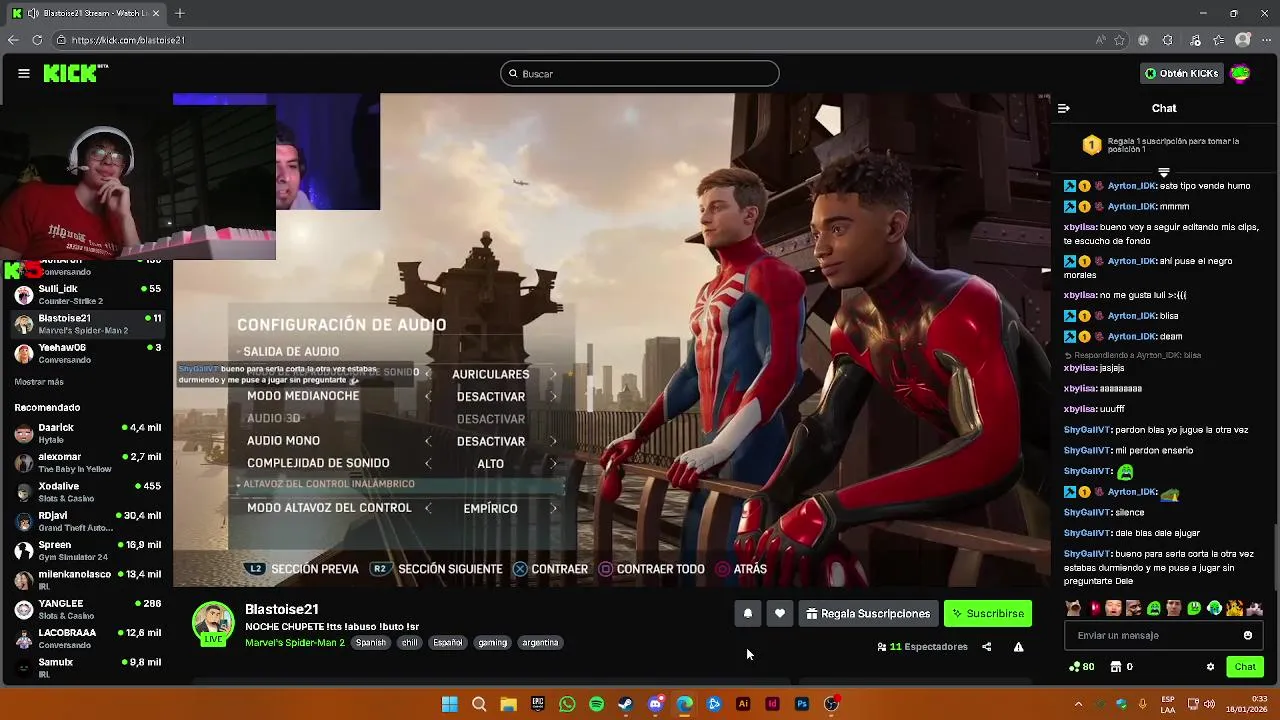Follow the channel with the heart button

coord(780,614)
